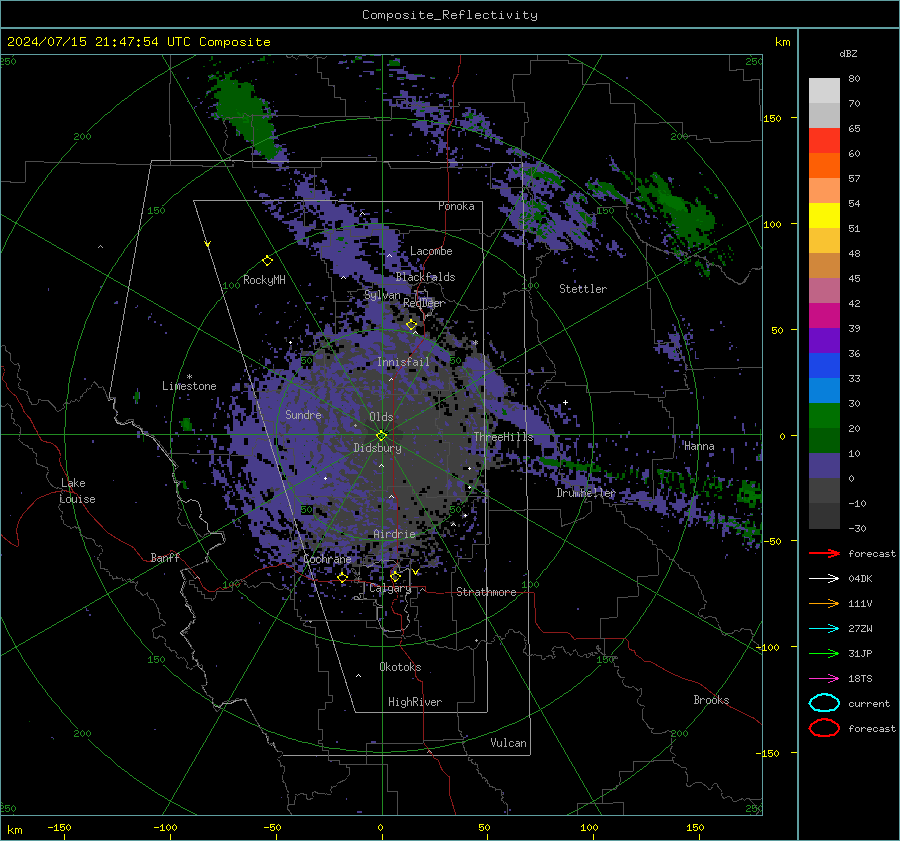Click the magenta 18TS arrow icon

pos(824,679)
